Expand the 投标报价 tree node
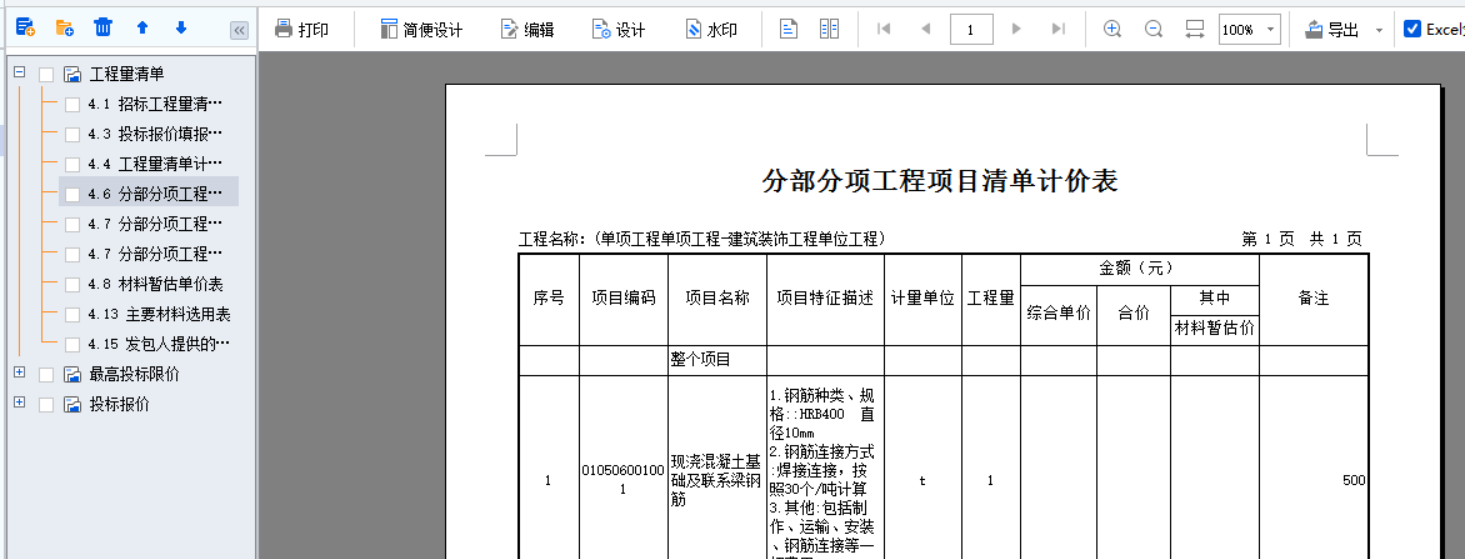1465x559 pixels. point(20,403)
